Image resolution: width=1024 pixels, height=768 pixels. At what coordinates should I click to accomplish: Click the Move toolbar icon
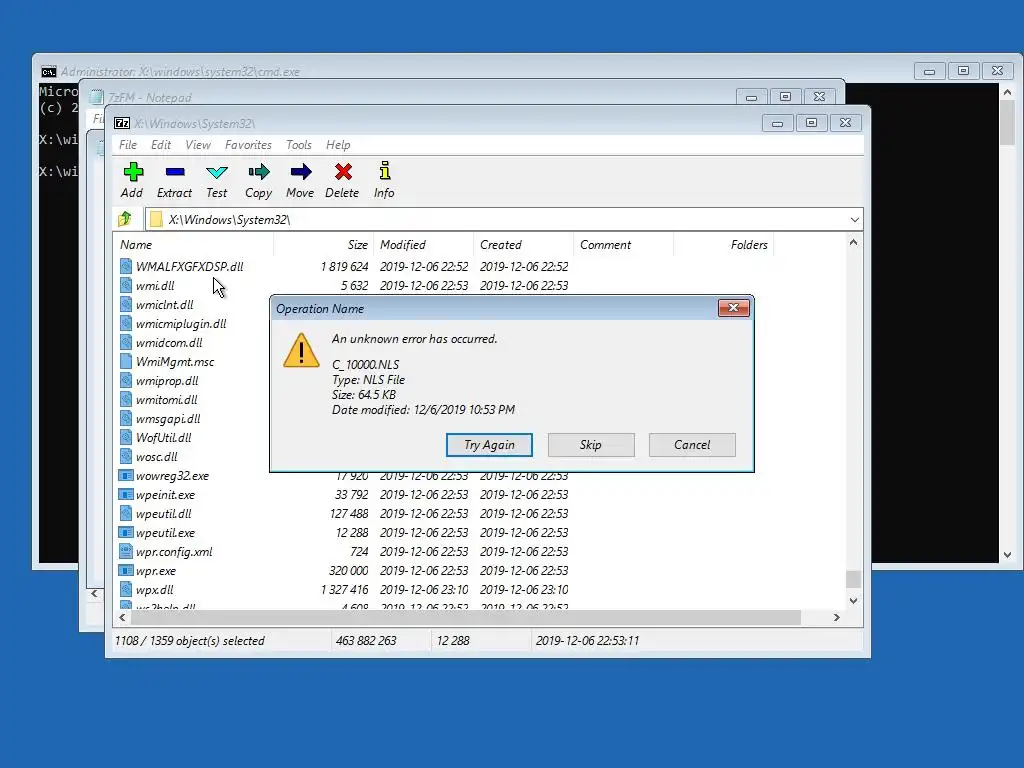coord(300,172)
